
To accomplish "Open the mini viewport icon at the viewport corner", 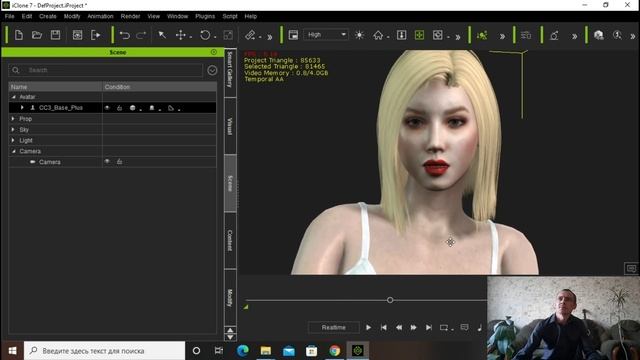I will tap(631, 268).
